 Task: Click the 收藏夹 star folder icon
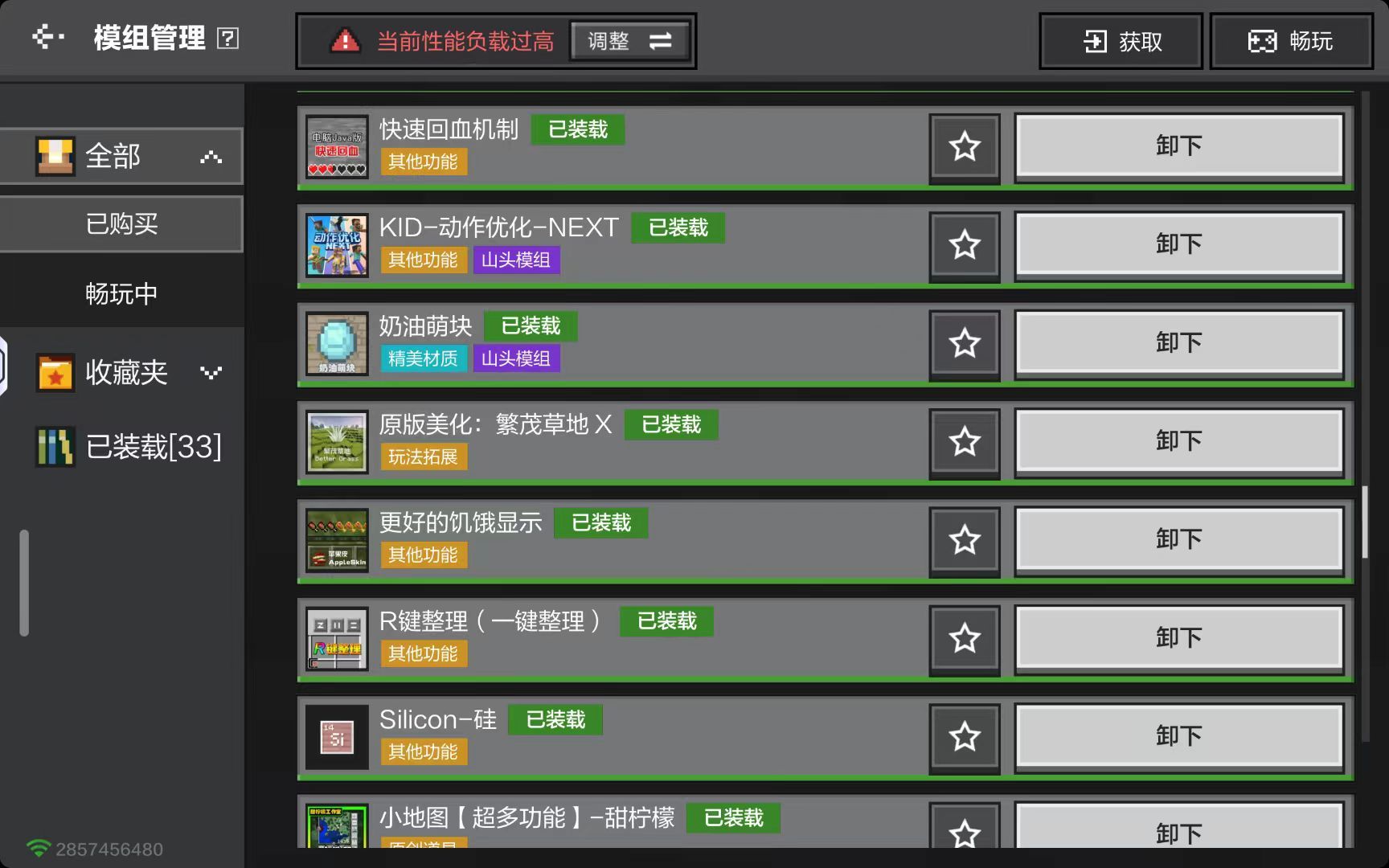[55, 372]
